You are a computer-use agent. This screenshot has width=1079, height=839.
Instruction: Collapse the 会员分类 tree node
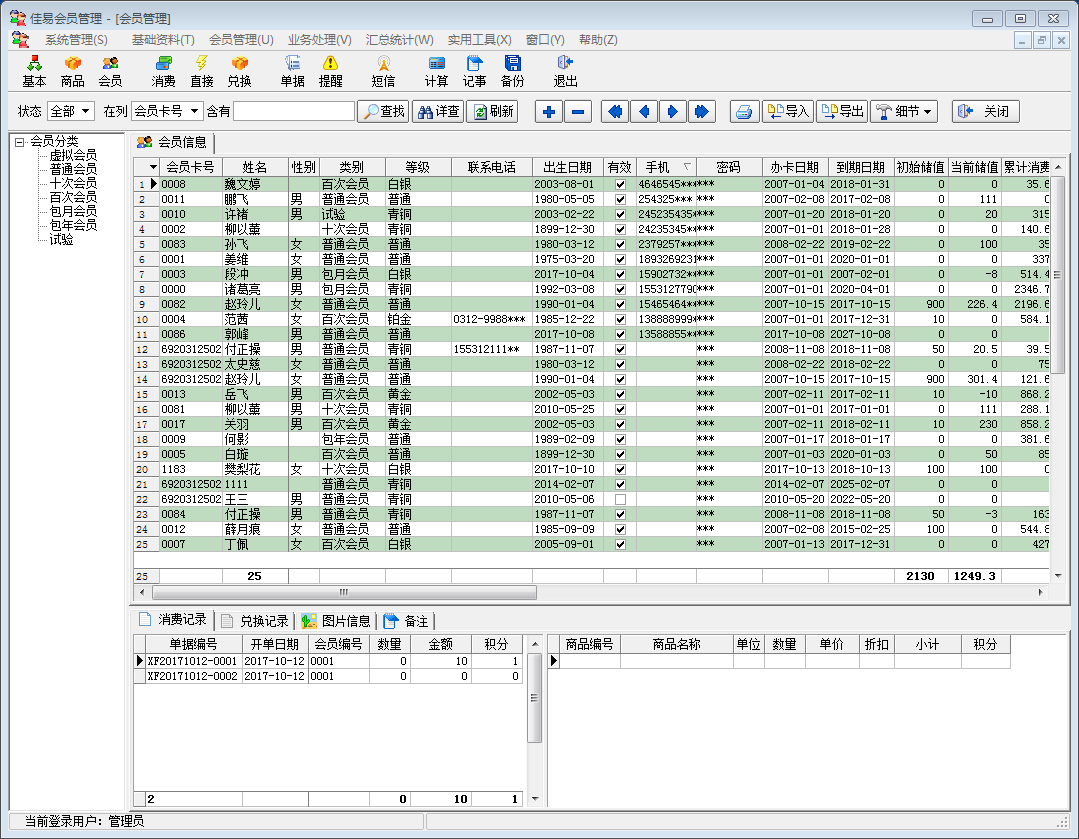click(x=19, y=142)
